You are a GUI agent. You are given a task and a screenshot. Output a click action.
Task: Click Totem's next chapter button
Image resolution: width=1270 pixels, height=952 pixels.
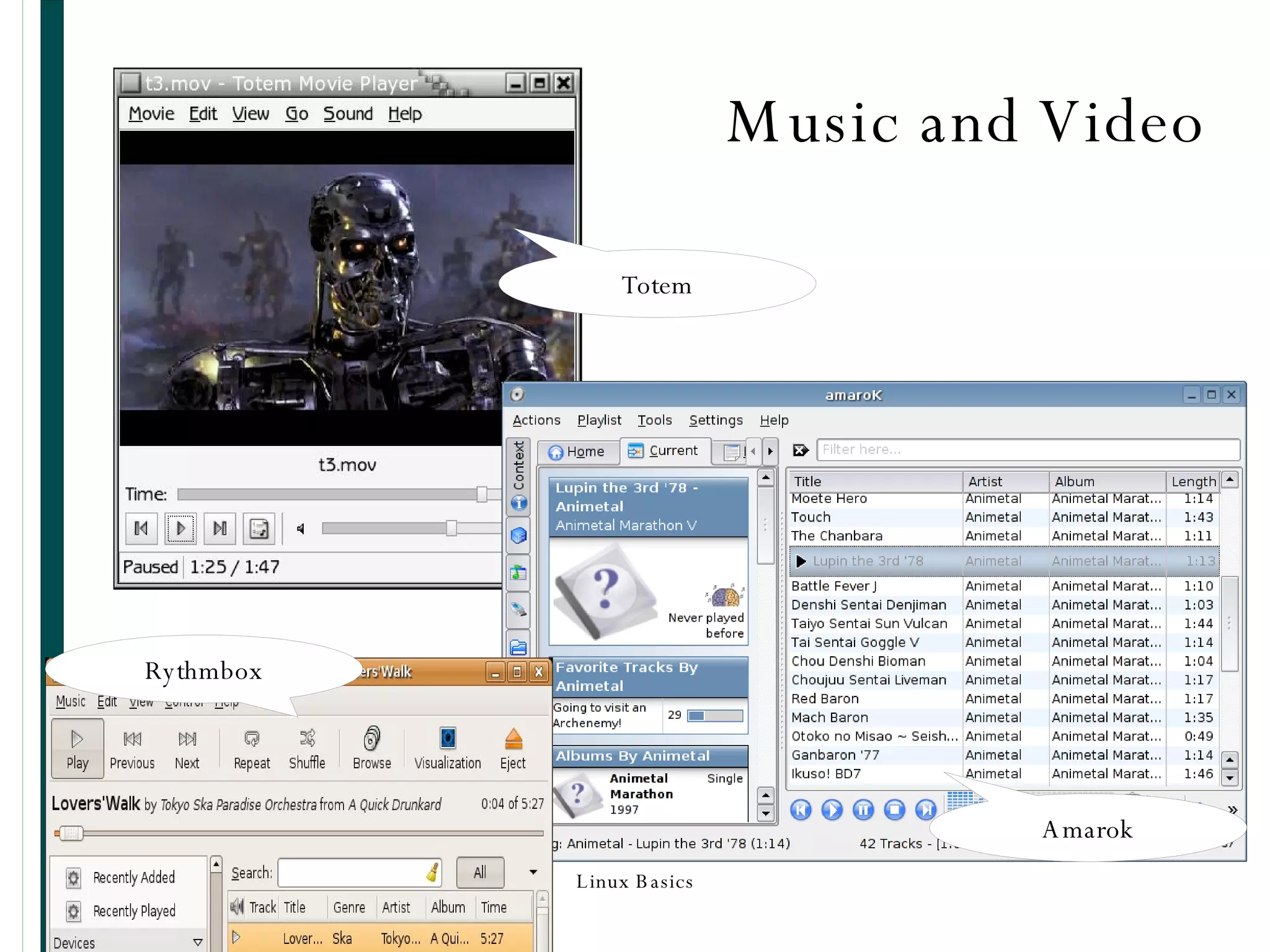(x=220, y=528)
